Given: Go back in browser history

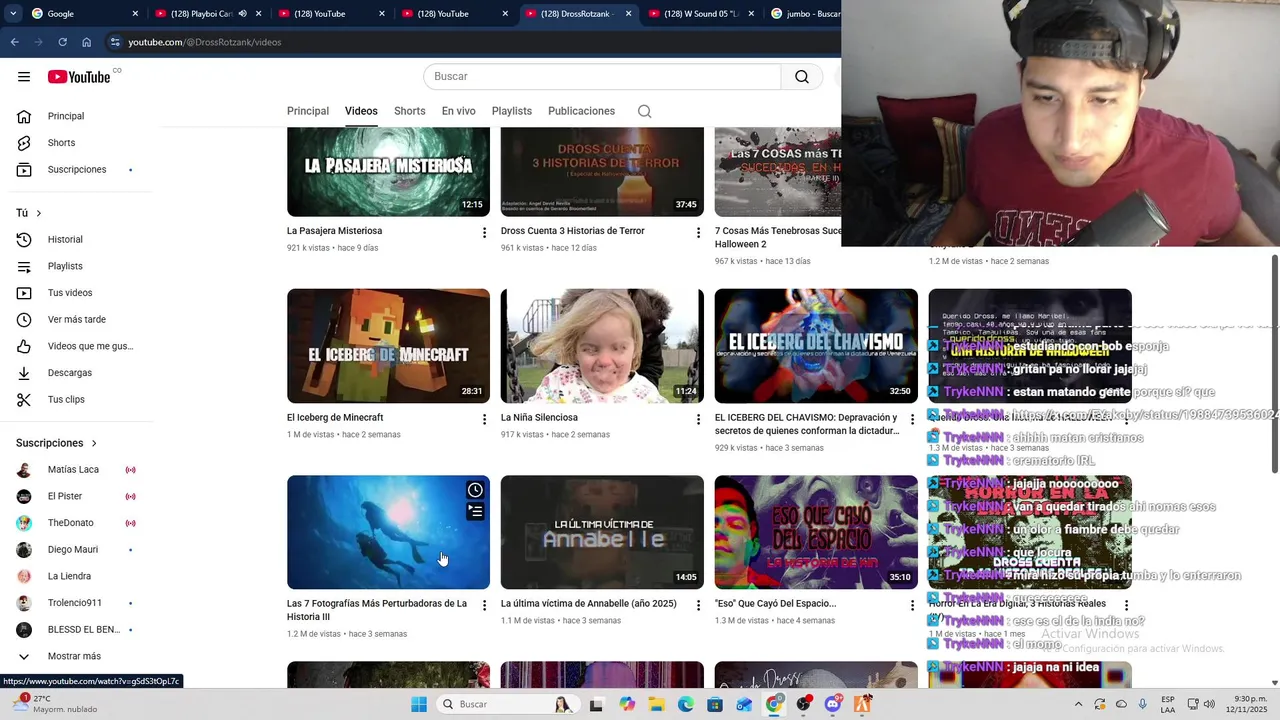Looking at the screenshot, I should (14, 42).
